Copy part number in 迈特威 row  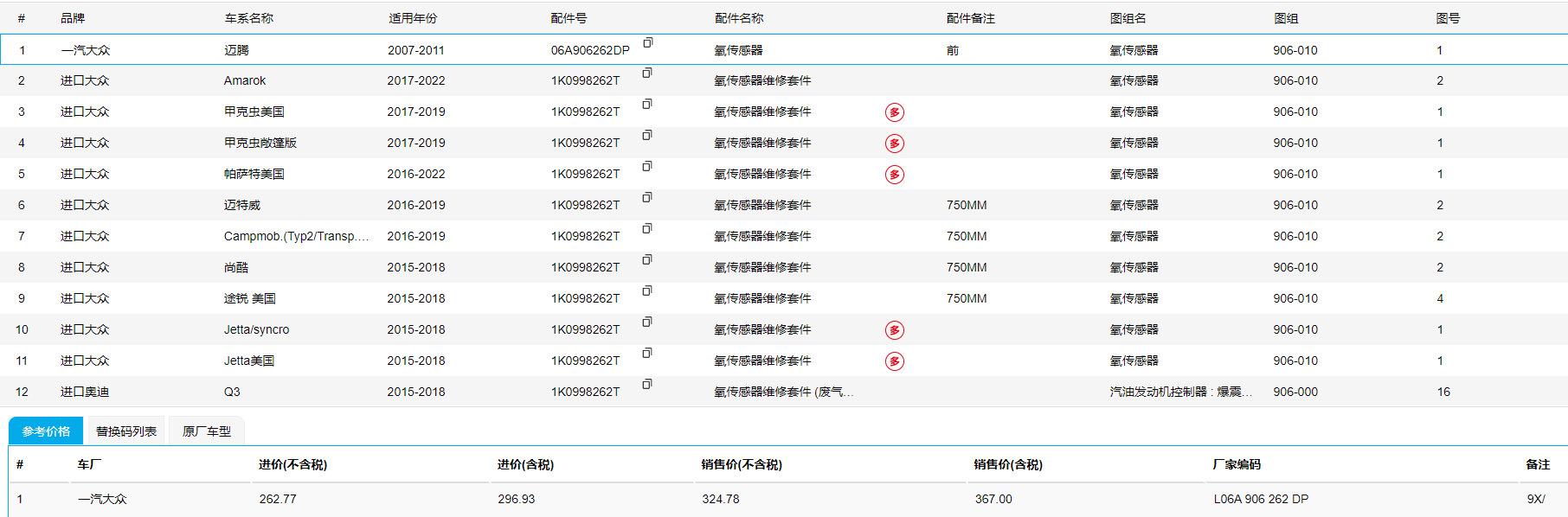coord(647,198)
